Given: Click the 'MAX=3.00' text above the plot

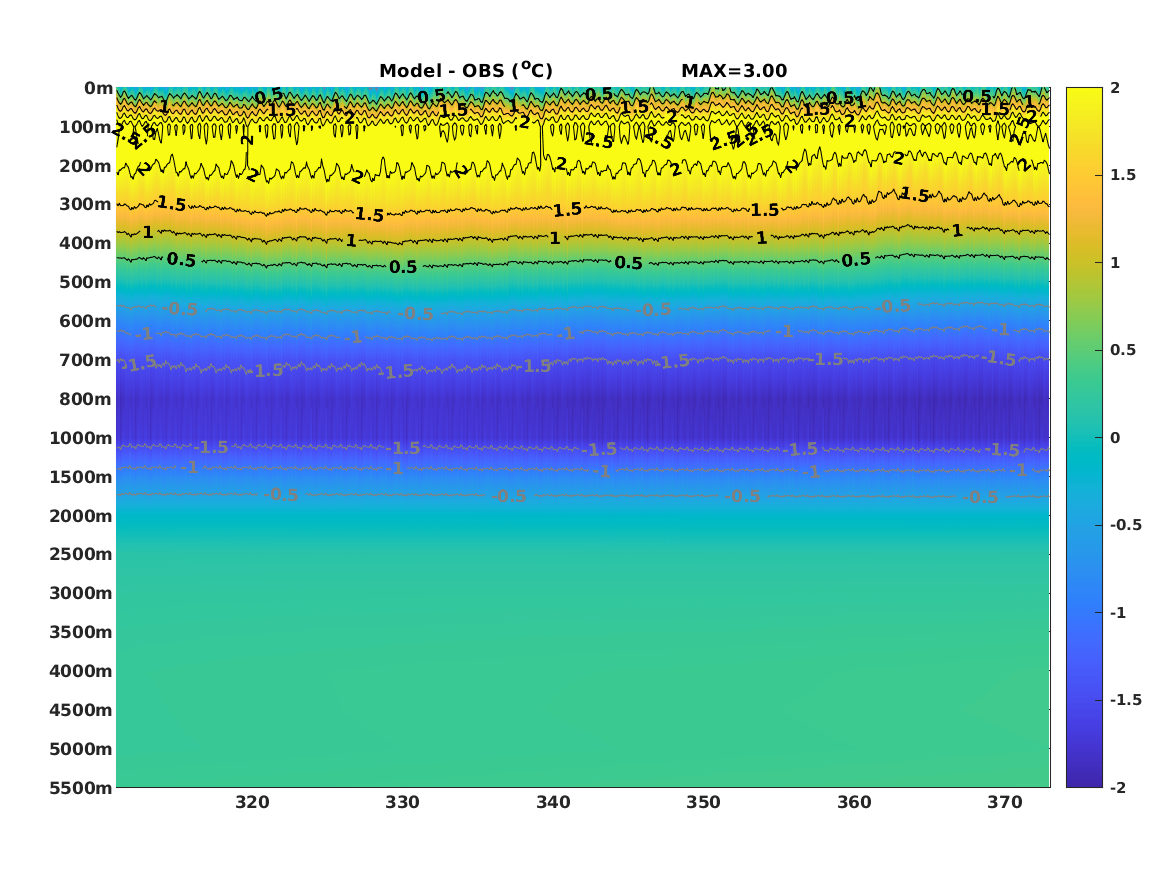Looking at the screenshot, I should pyautogui.click(x=734, y=71).
